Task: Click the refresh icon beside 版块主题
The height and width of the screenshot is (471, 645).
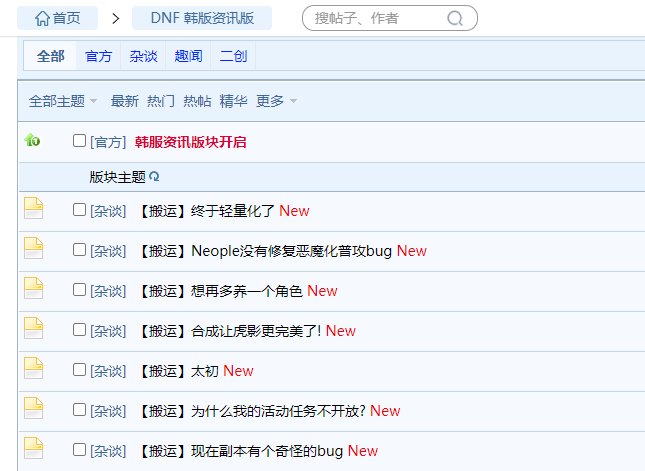Action: tap(154, 177)
